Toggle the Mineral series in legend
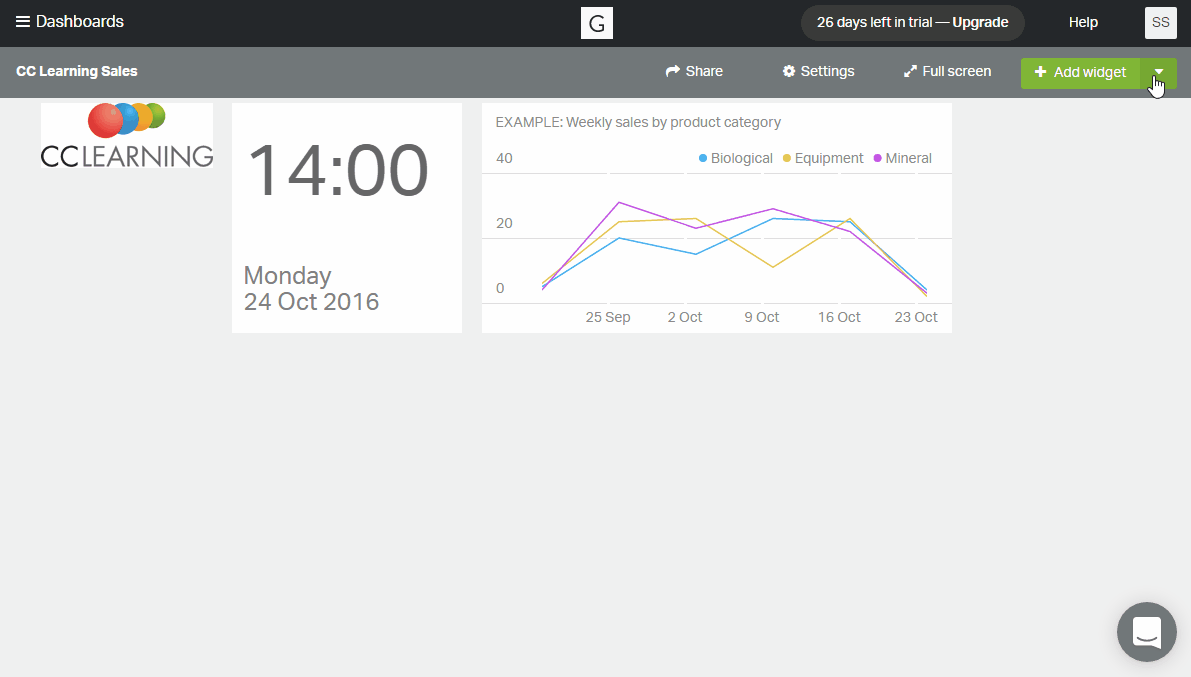 pyautogui.click(x=902, y=158)
